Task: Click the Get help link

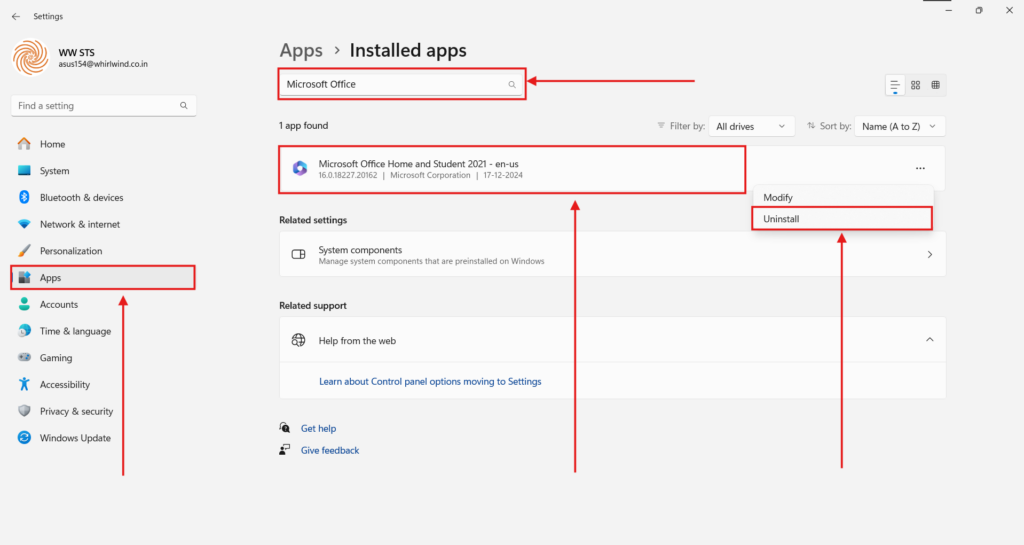Action: point(318,428)
